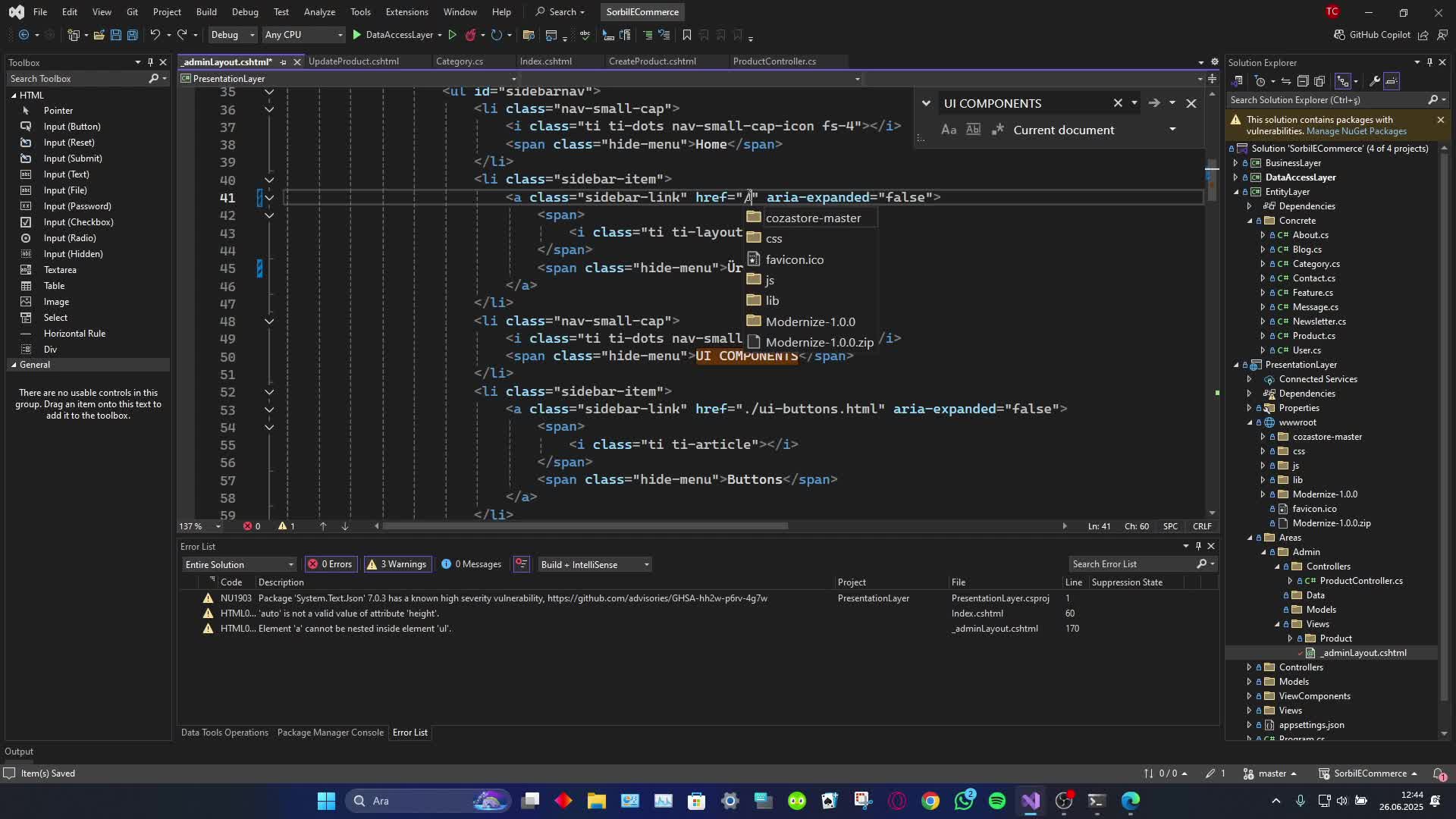The height and width of the screenshot is (819, 1456).
Task: Switch to ProductController.cs tab
Action: [x=774, y=61]
